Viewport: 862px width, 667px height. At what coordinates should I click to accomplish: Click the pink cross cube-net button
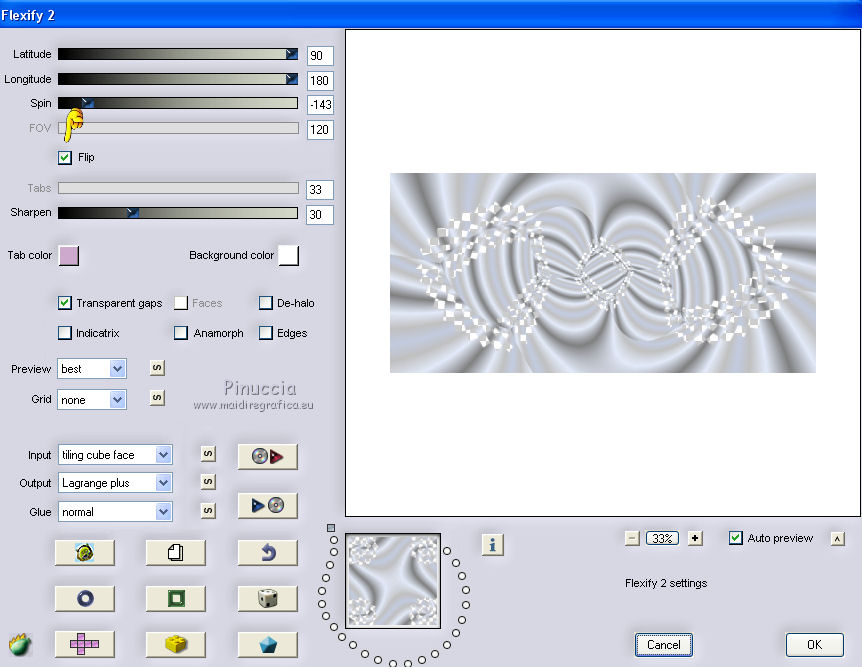pos(85,644)
